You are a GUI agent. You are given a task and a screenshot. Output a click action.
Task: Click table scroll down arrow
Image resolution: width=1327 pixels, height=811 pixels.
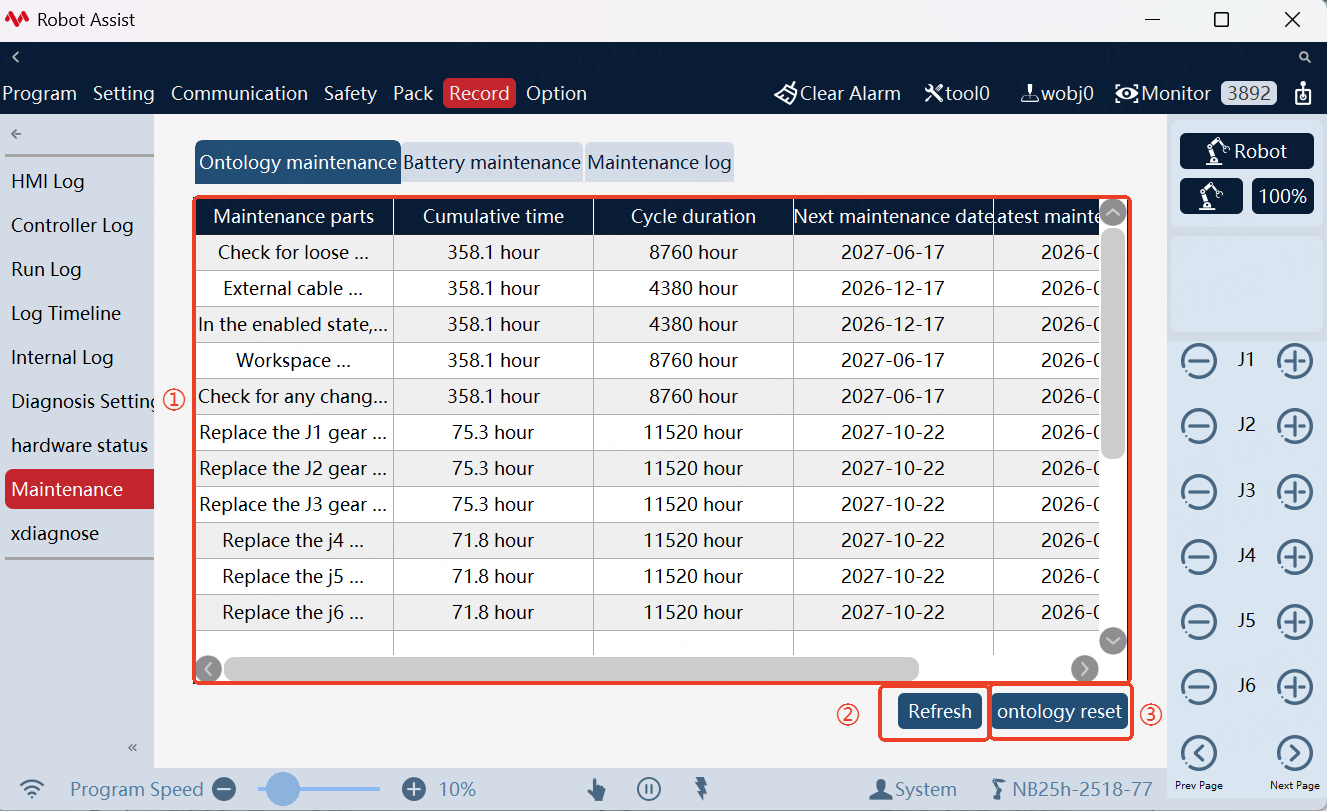[1113, 640]
